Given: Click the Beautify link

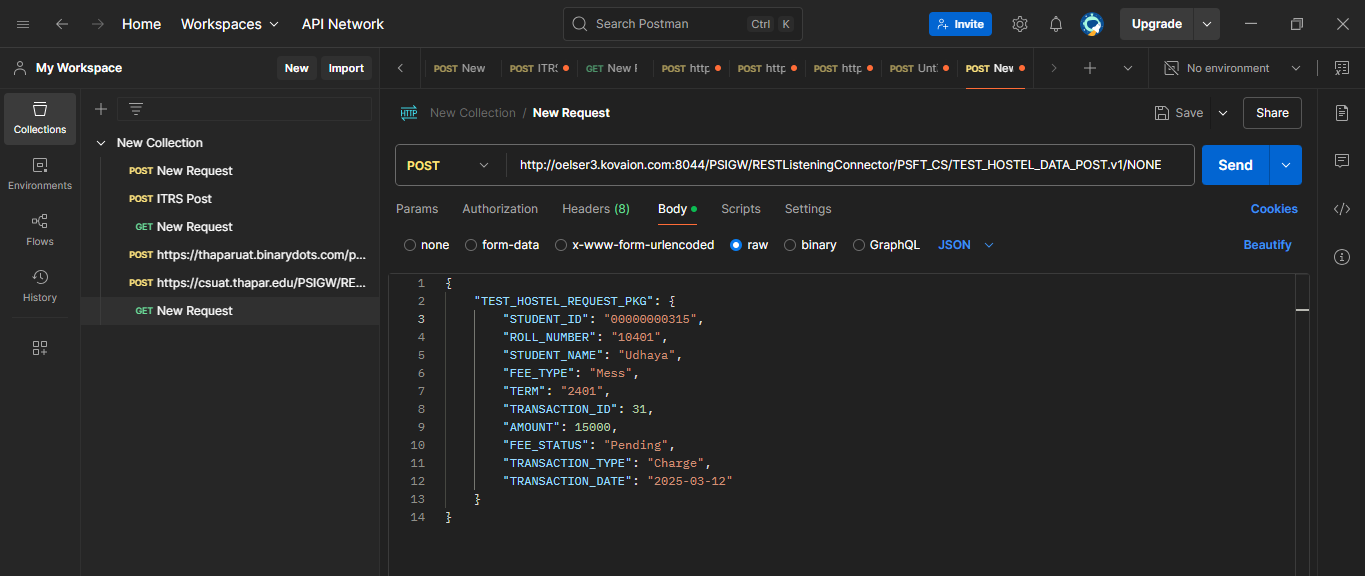Looking at the screenshot, I should pyautogui.click(x=1267, y=245).
